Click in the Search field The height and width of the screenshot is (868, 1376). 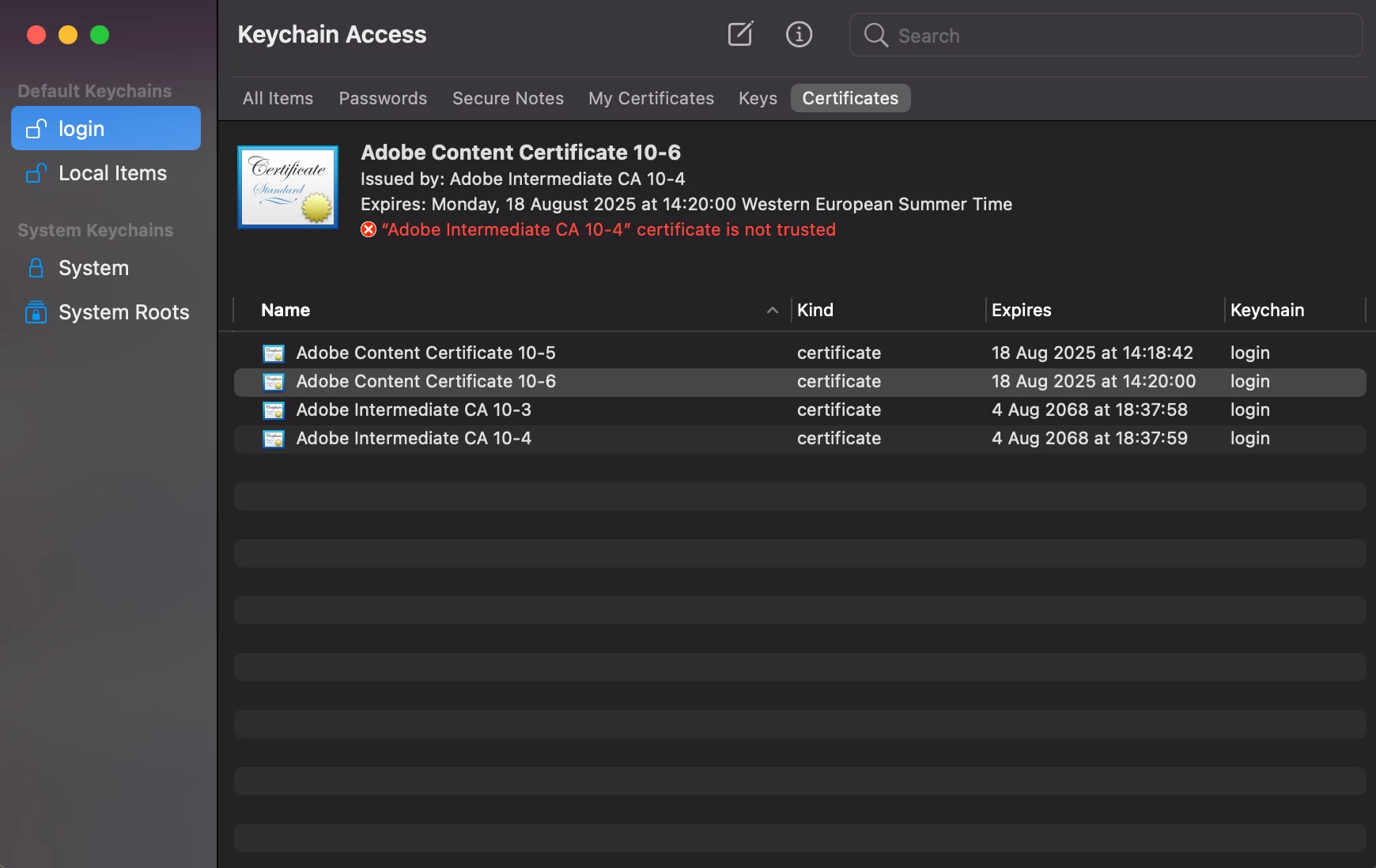1106,35
